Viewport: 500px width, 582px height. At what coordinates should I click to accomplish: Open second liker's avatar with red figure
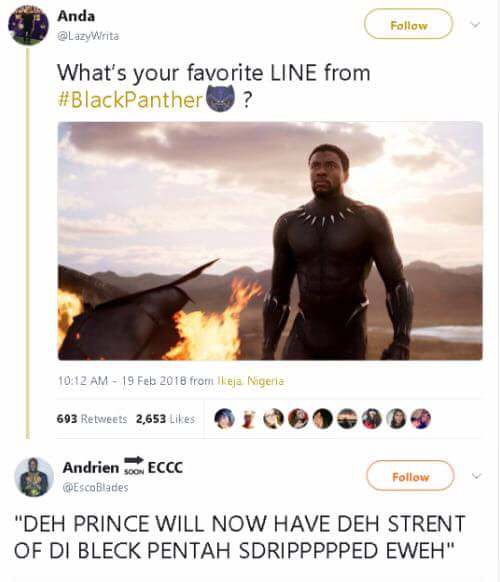[x=249, y=419]
